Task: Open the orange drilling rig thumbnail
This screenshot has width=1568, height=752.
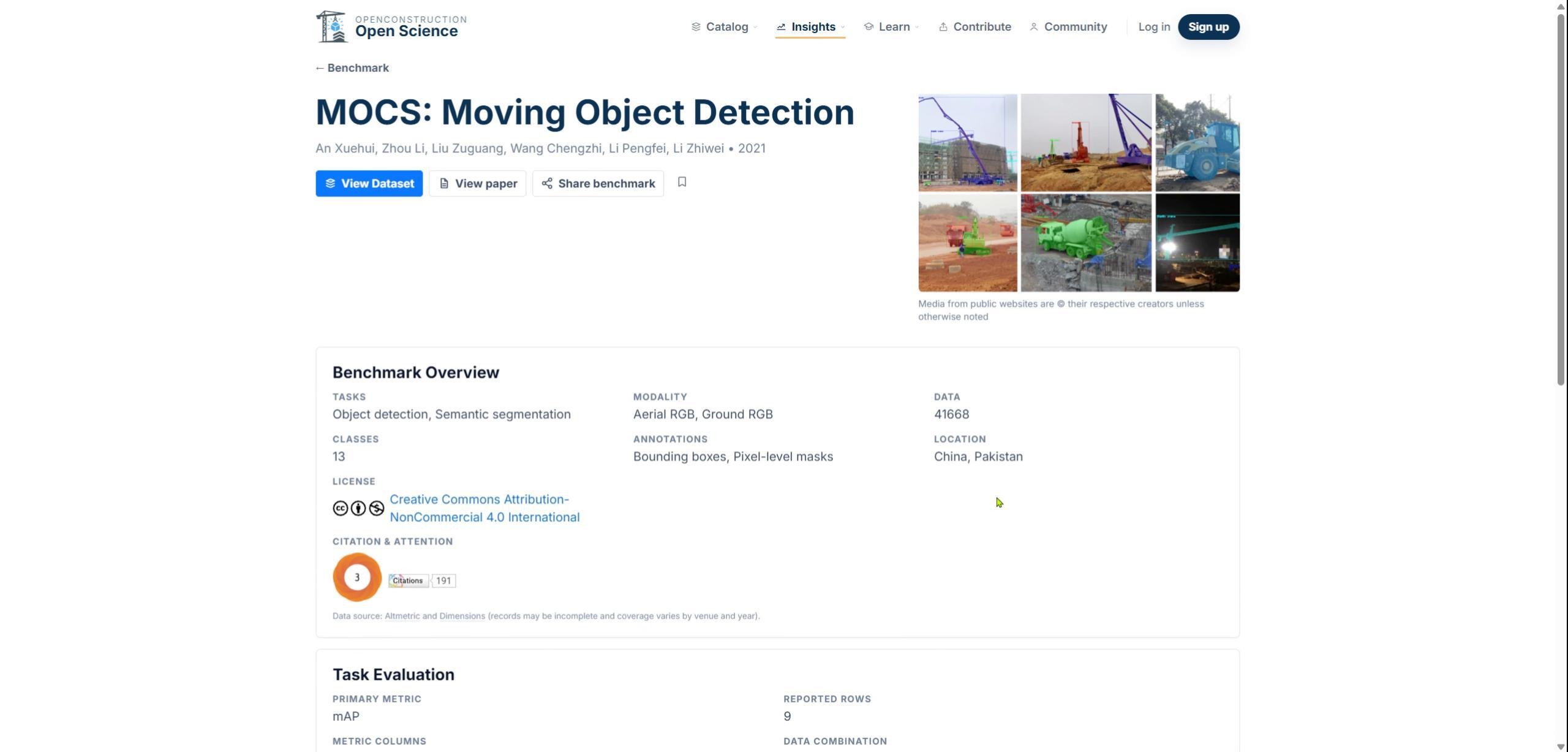Action: tap(1086, 143)
